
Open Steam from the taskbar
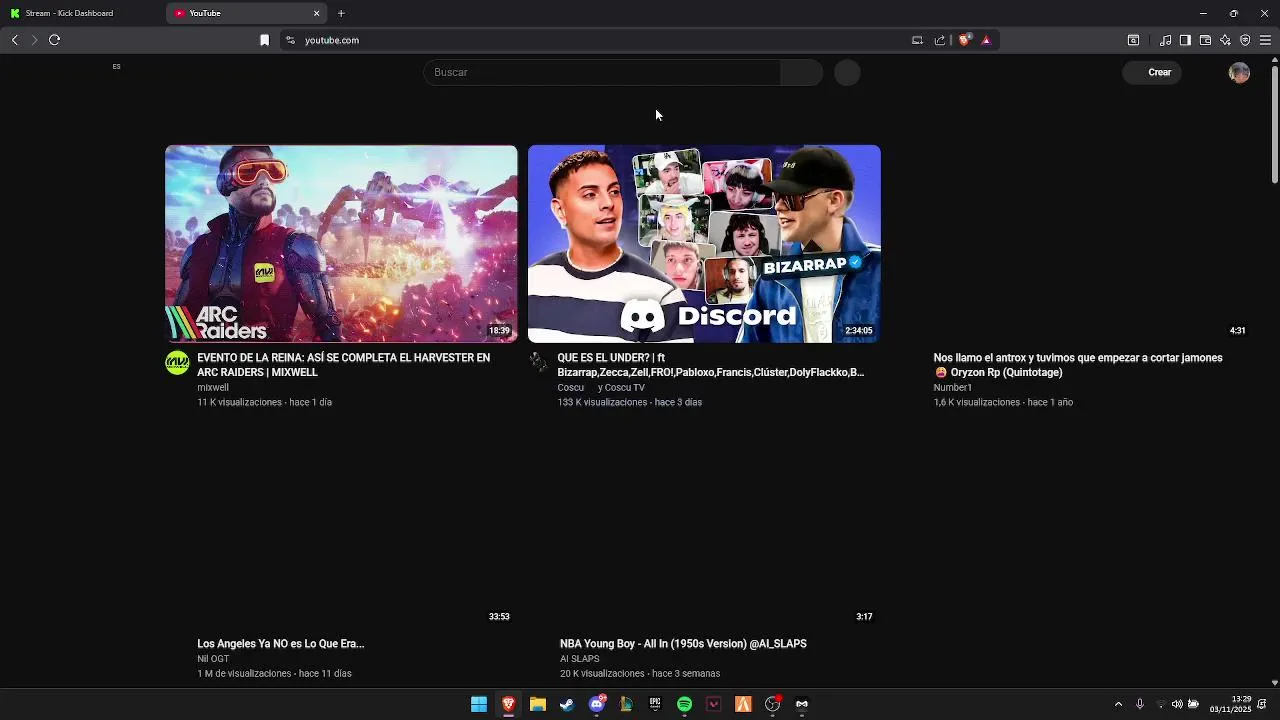(567, 704)
